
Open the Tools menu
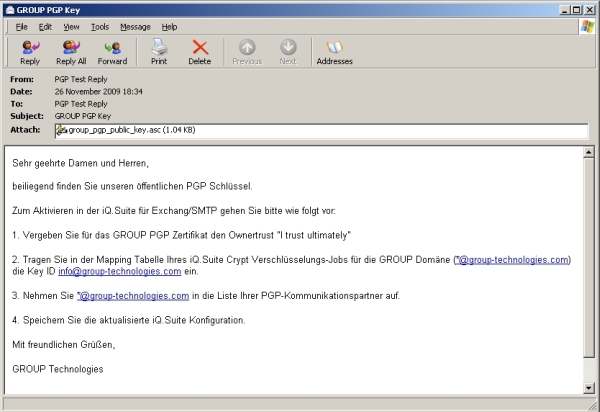click(100, 26)
